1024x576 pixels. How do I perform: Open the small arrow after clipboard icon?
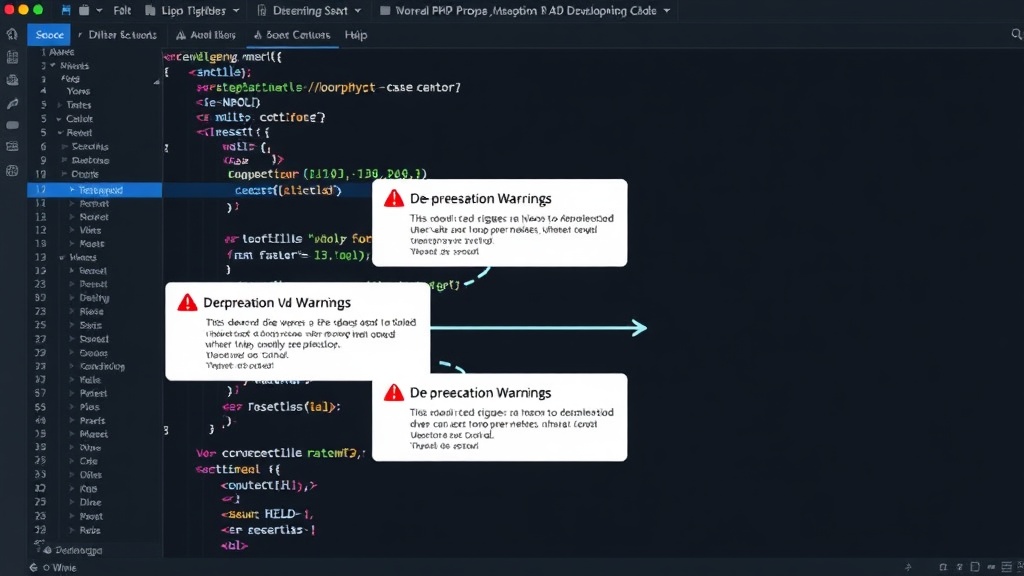99,10
